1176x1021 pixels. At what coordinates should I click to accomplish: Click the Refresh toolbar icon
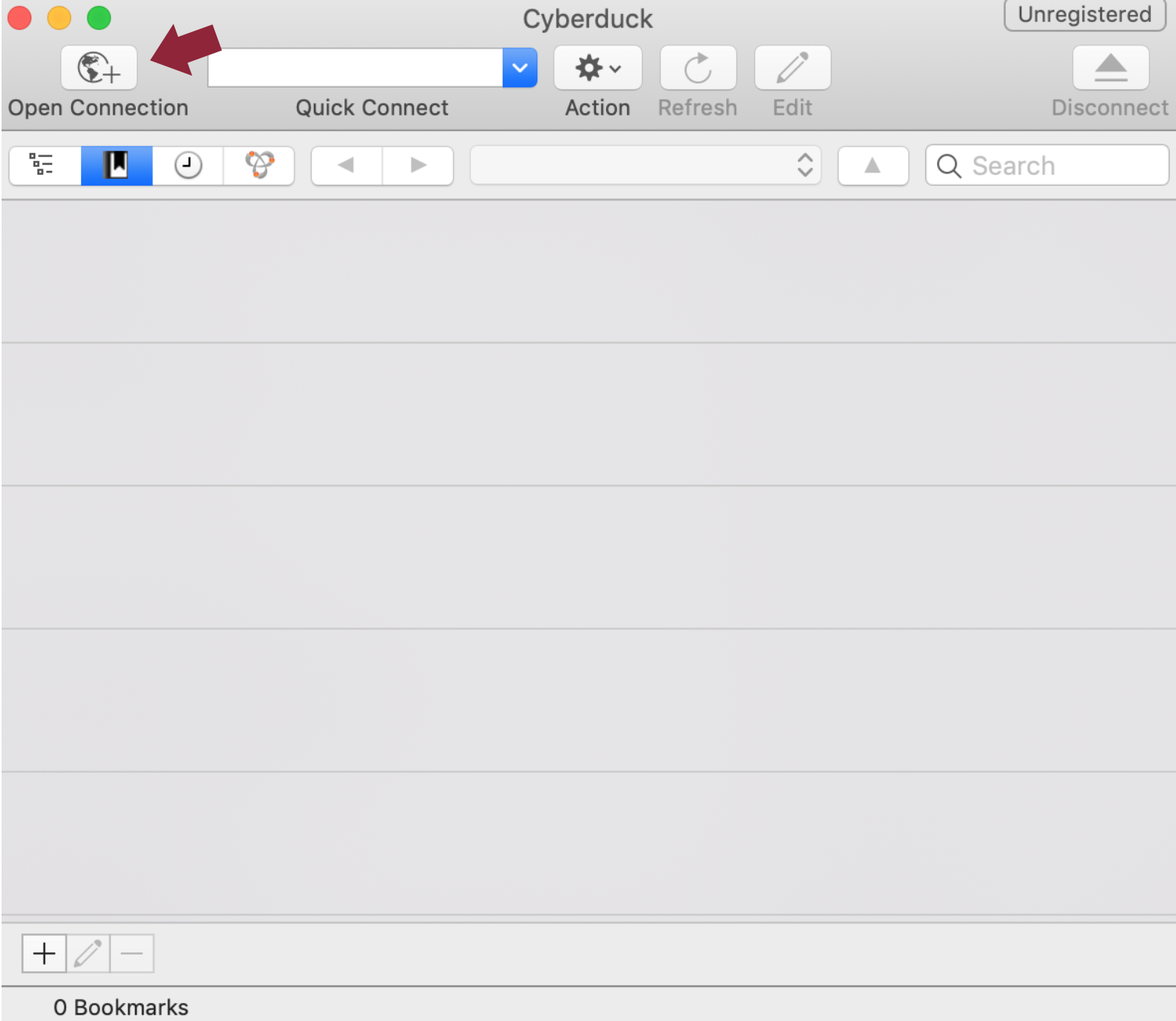coord(697,68)
